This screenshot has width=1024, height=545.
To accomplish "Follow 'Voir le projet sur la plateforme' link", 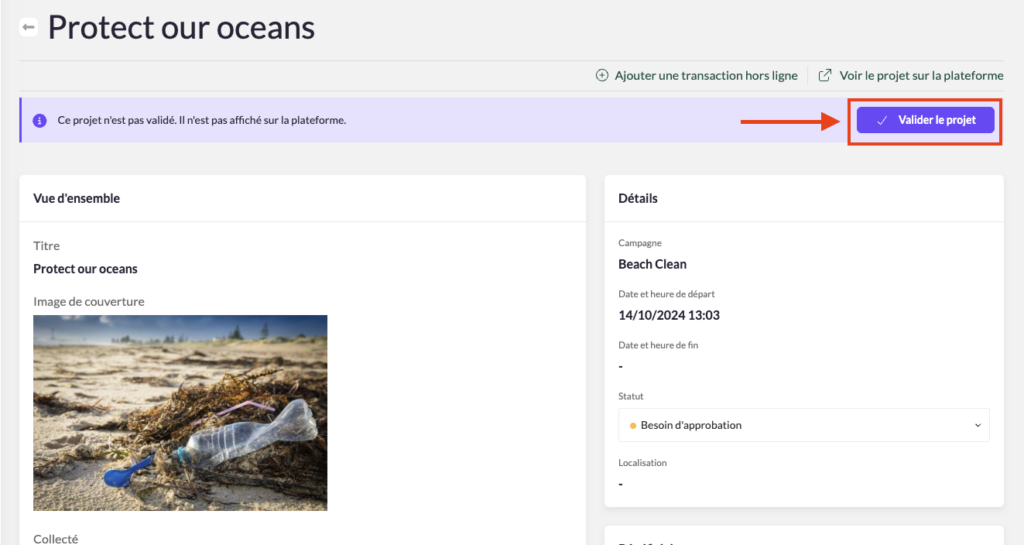I will point(920,75).
